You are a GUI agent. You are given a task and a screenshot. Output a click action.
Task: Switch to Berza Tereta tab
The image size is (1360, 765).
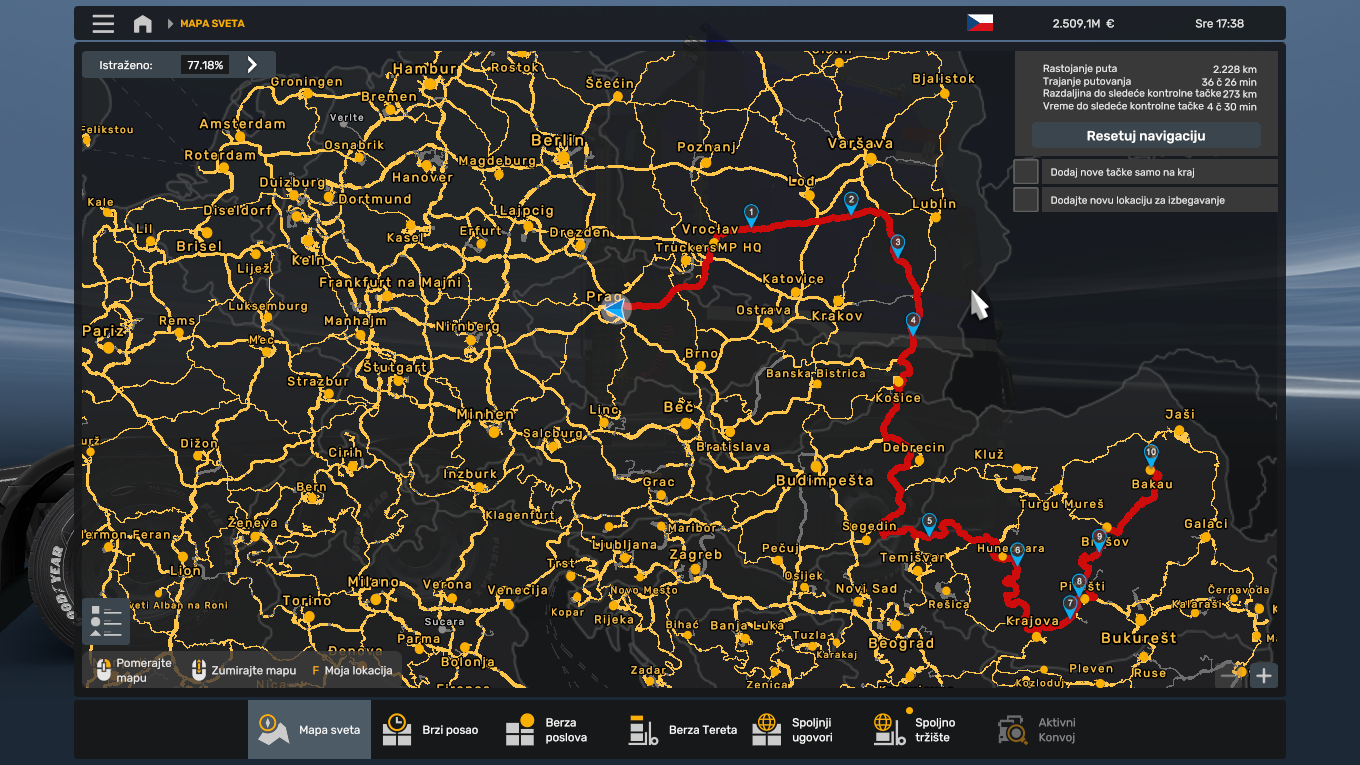click(x=681, y=730)
